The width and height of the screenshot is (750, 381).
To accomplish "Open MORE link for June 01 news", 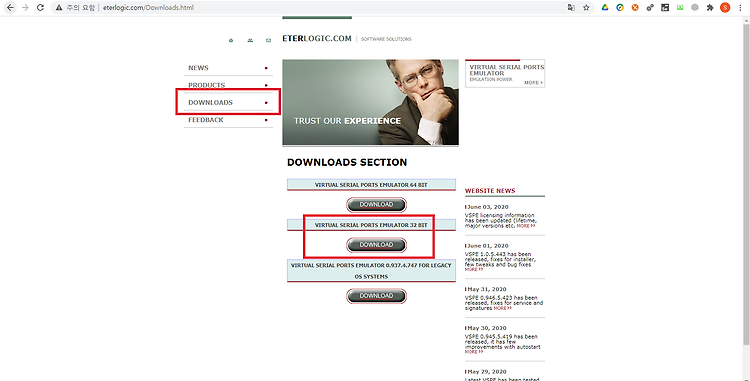I will point(474,270).
